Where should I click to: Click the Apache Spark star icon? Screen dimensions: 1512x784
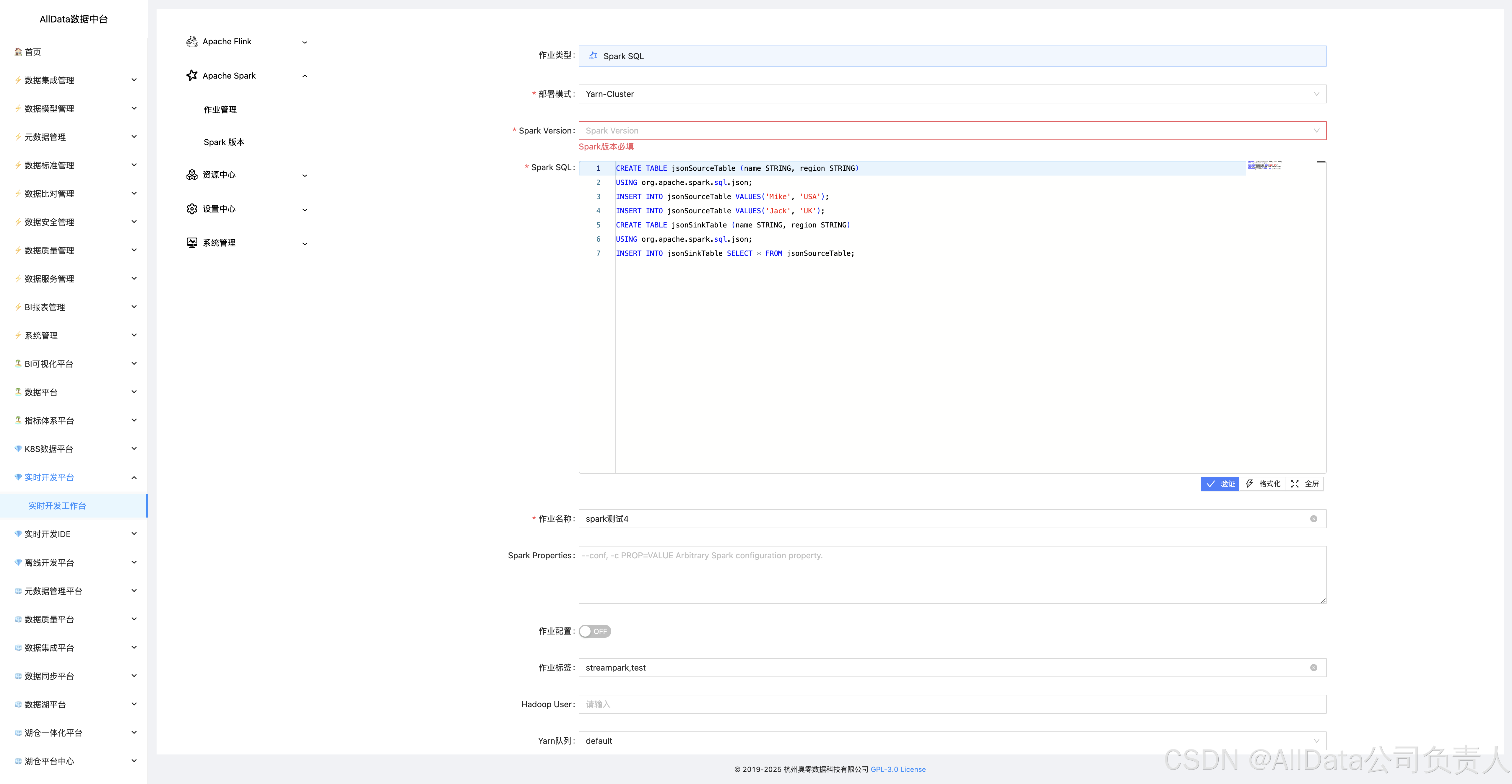click(192, 75)
